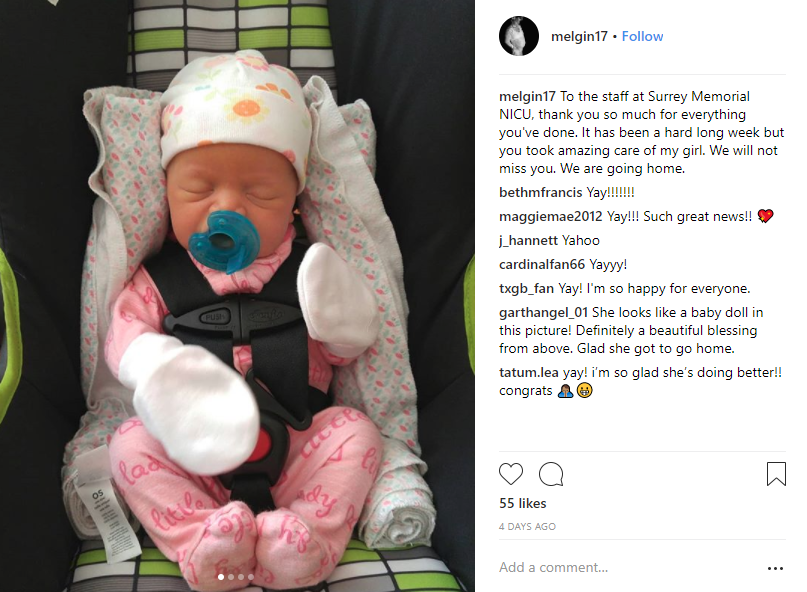
Task: Like the post with heart icon
Action: click(x=511, y=474)
